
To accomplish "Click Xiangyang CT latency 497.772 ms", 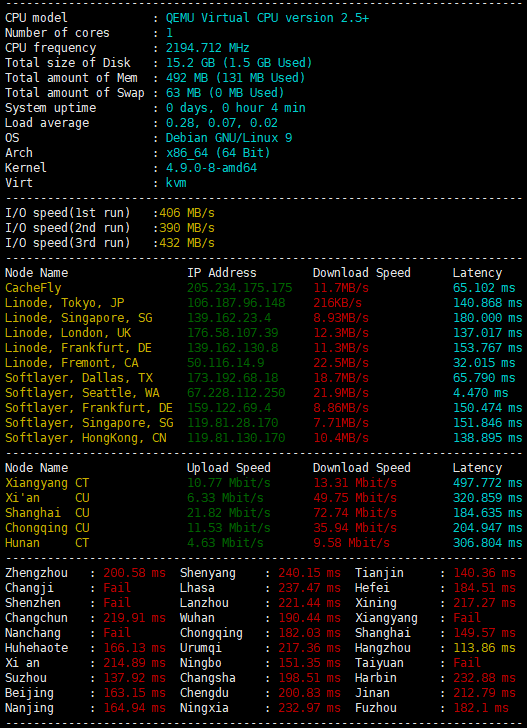I will (488, 483).
